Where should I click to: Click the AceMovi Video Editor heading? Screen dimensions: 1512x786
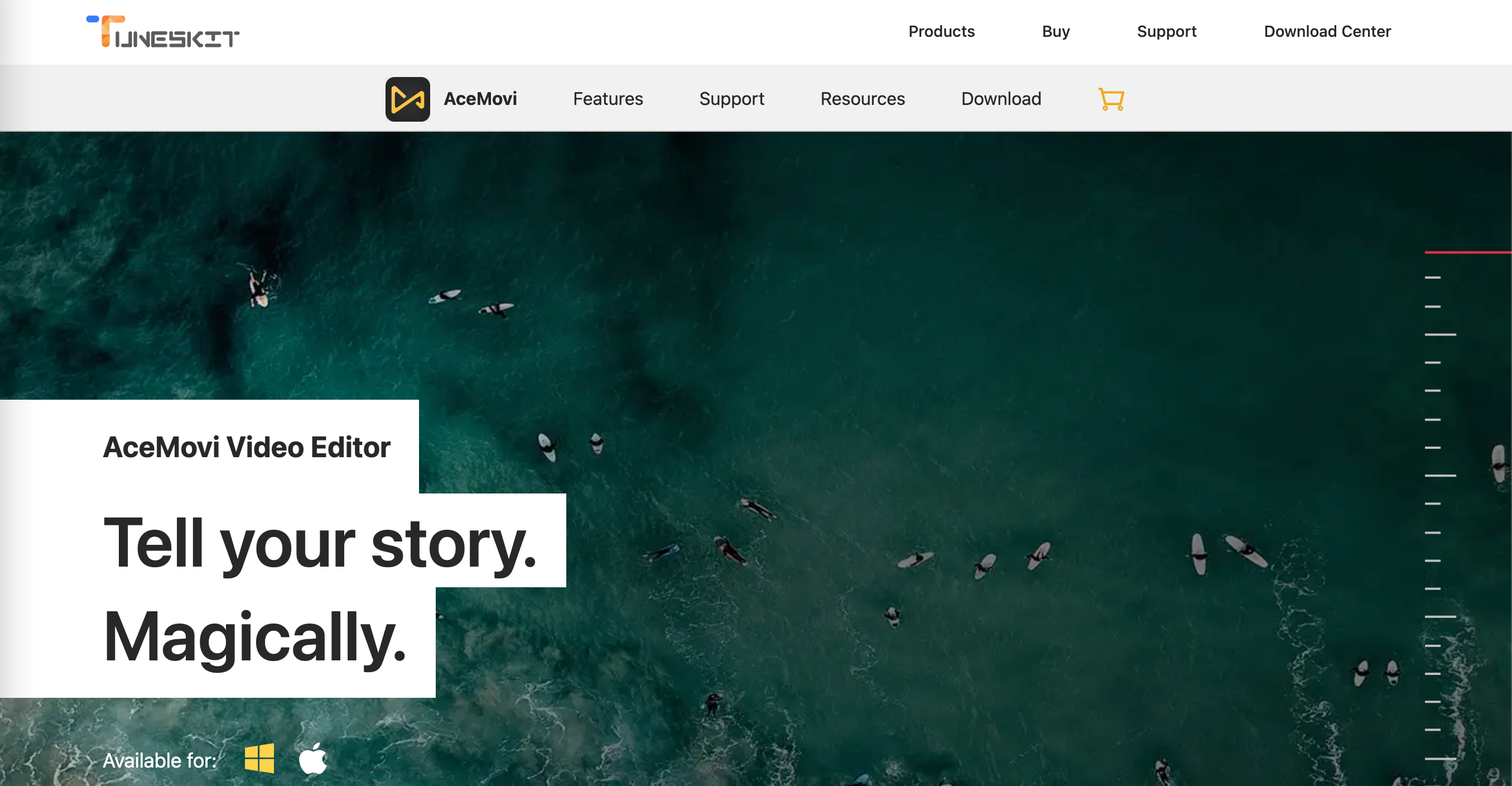coord(246,447)
